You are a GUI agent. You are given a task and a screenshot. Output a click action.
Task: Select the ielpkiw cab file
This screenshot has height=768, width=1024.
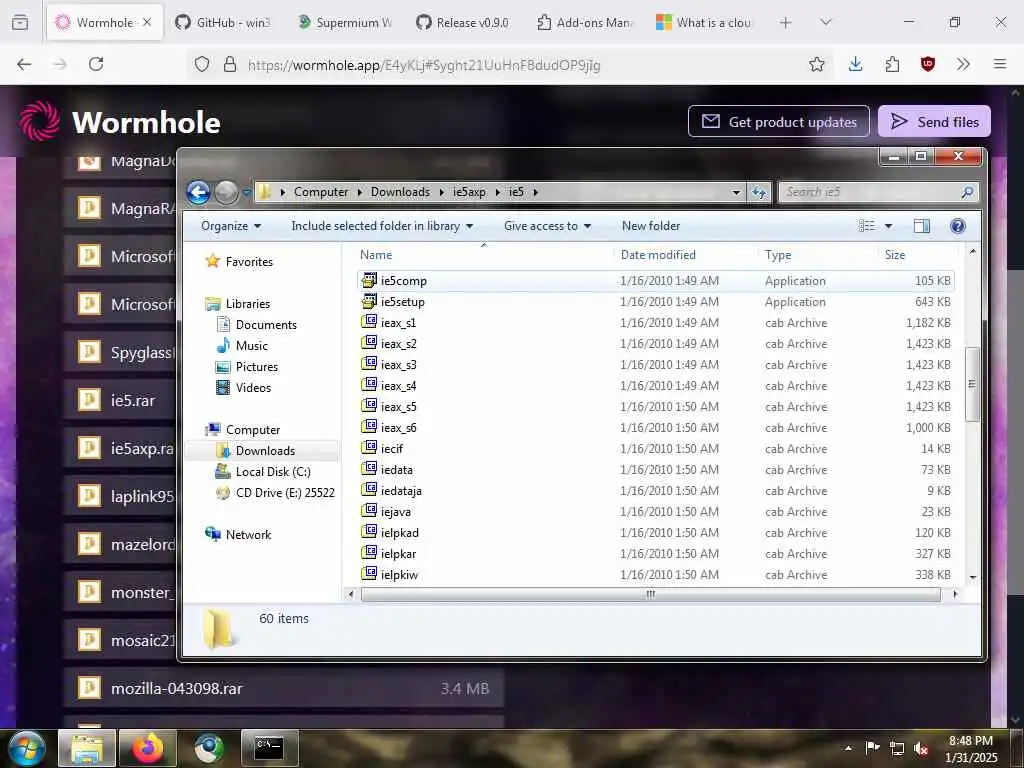coord(656,575)
